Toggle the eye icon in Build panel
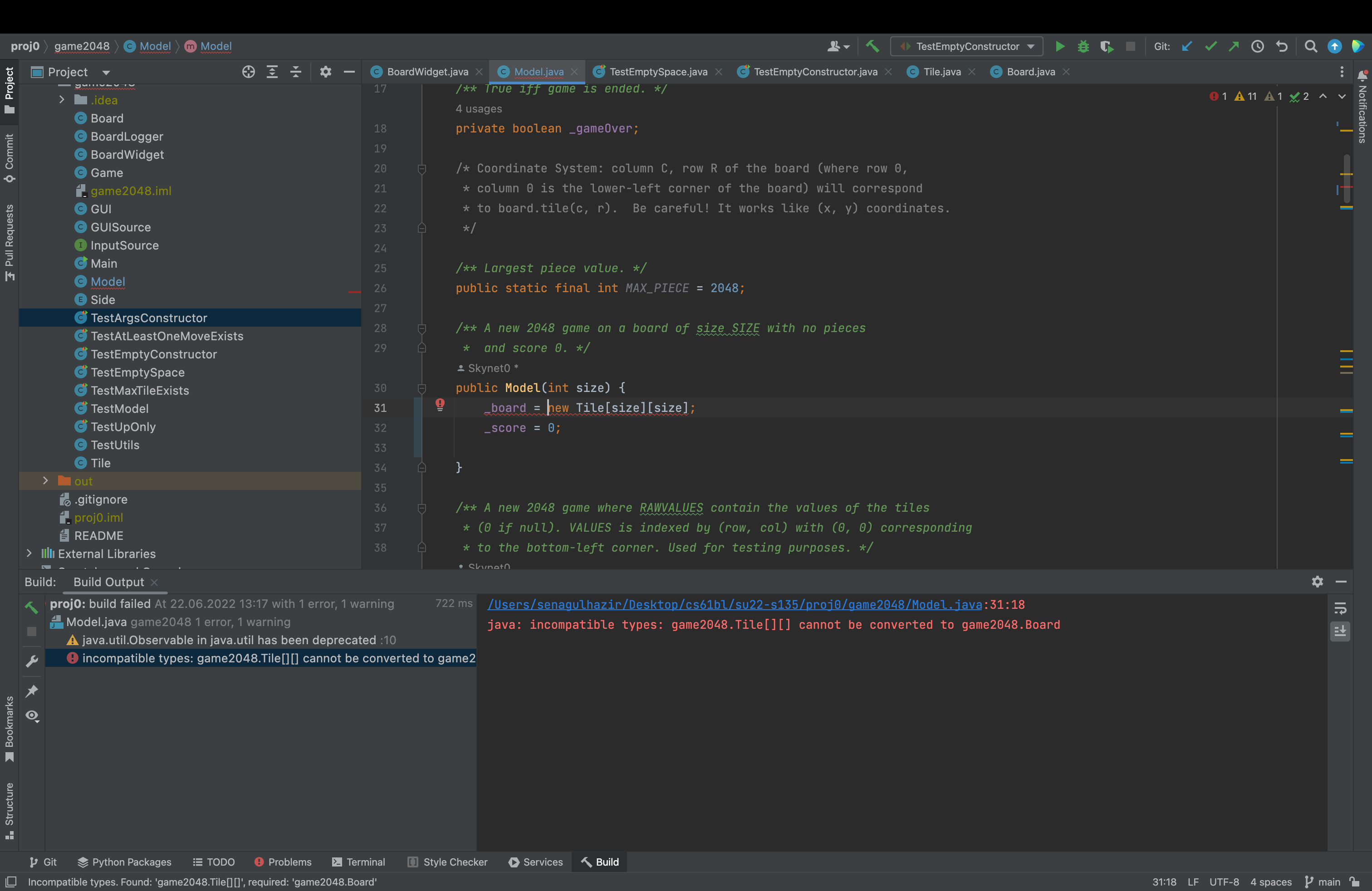The height and width of the screenshot is (891, 1372). click(32, 715)
